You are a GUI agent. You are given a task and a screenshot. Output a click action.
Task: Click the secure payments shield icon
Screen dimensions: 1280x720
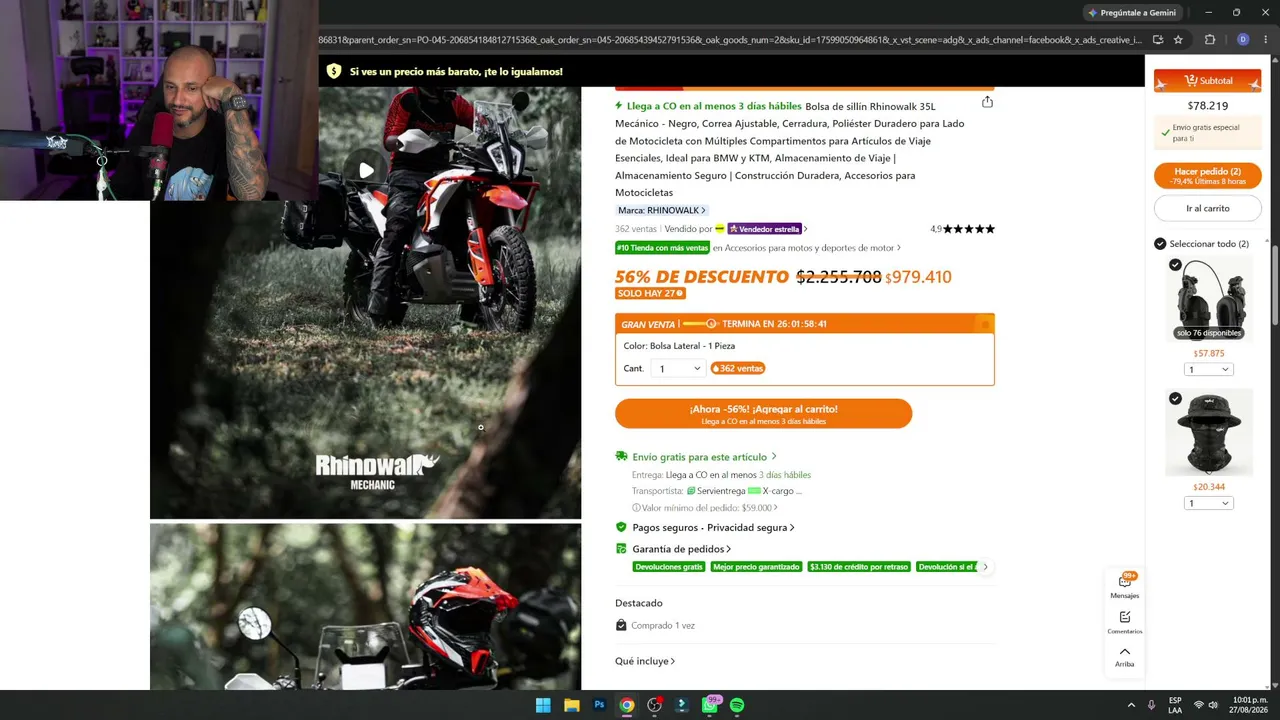621,527
